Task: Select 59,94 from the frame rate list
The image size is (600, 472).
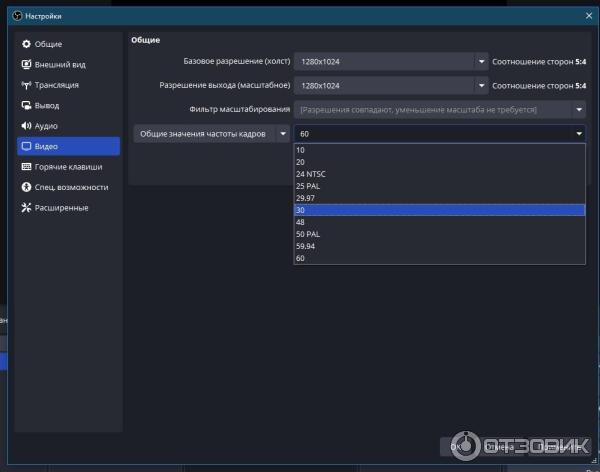Action: click(x=305, y=246)
